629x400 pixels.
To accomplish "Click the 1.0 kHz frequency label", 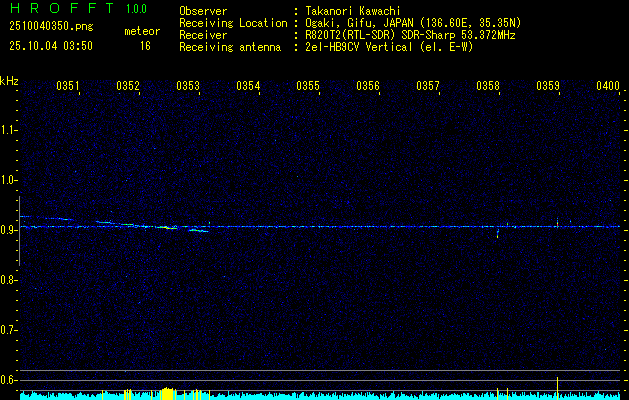I will click(x=8, y=180).
